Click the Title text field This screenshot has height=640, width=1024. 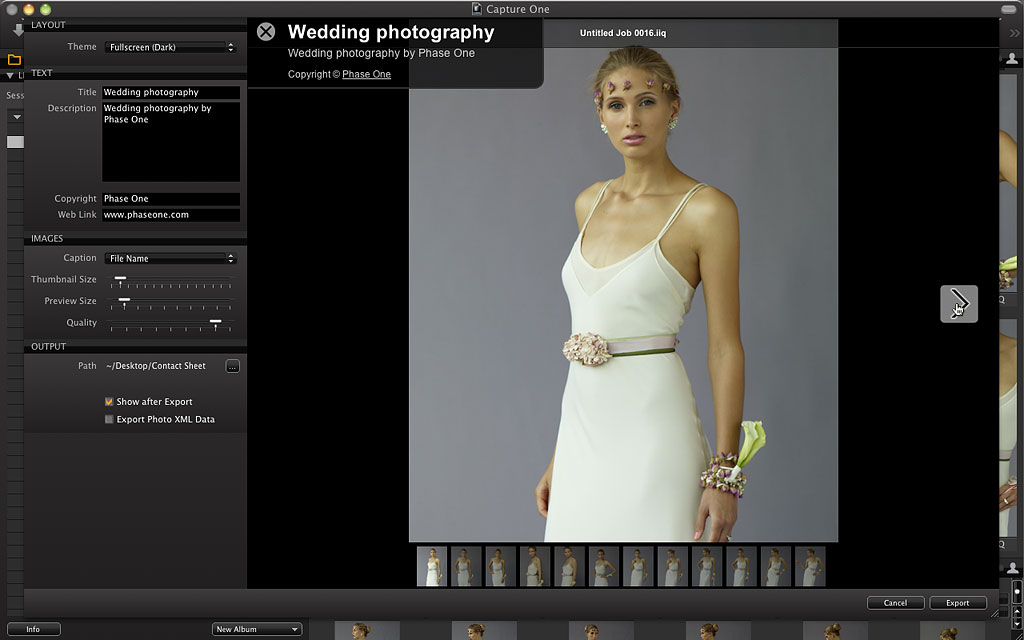pyautogui.click(x=171, y=93)
